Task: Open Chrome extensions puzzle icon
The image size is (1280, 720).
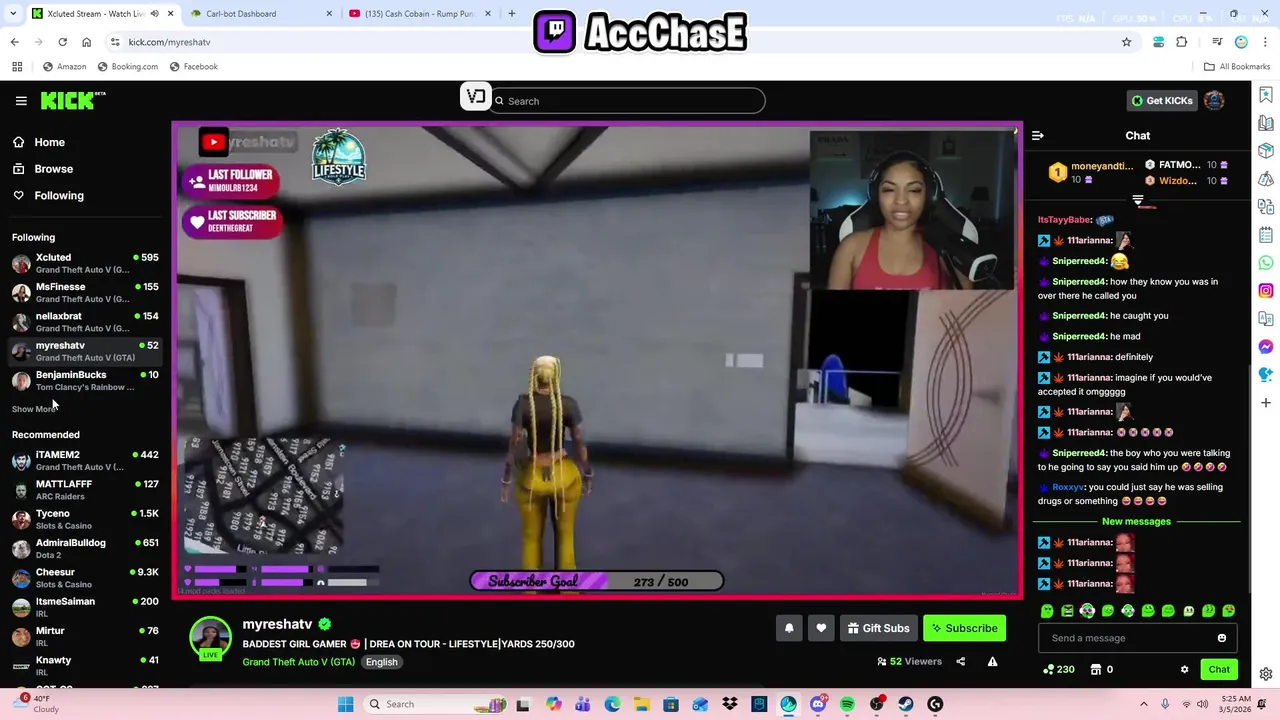Action: (1182, 42)
